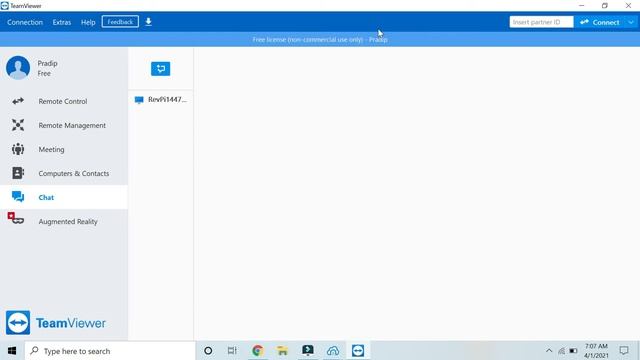The width and height of the screenshot is (640, 360).
Task: Focus the Insert partner ID field
Action: click(541, 22)
